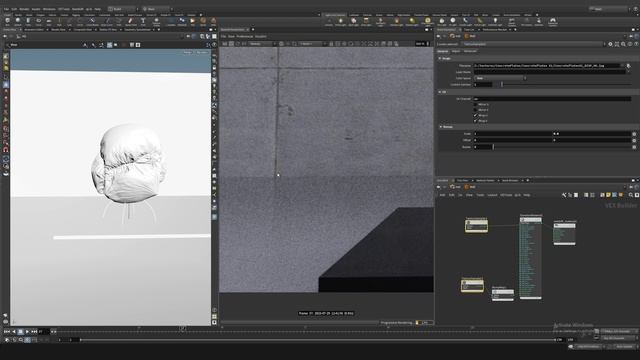Click the network view search icon
The image size is (640, 360).
click(x=631, y=195)
